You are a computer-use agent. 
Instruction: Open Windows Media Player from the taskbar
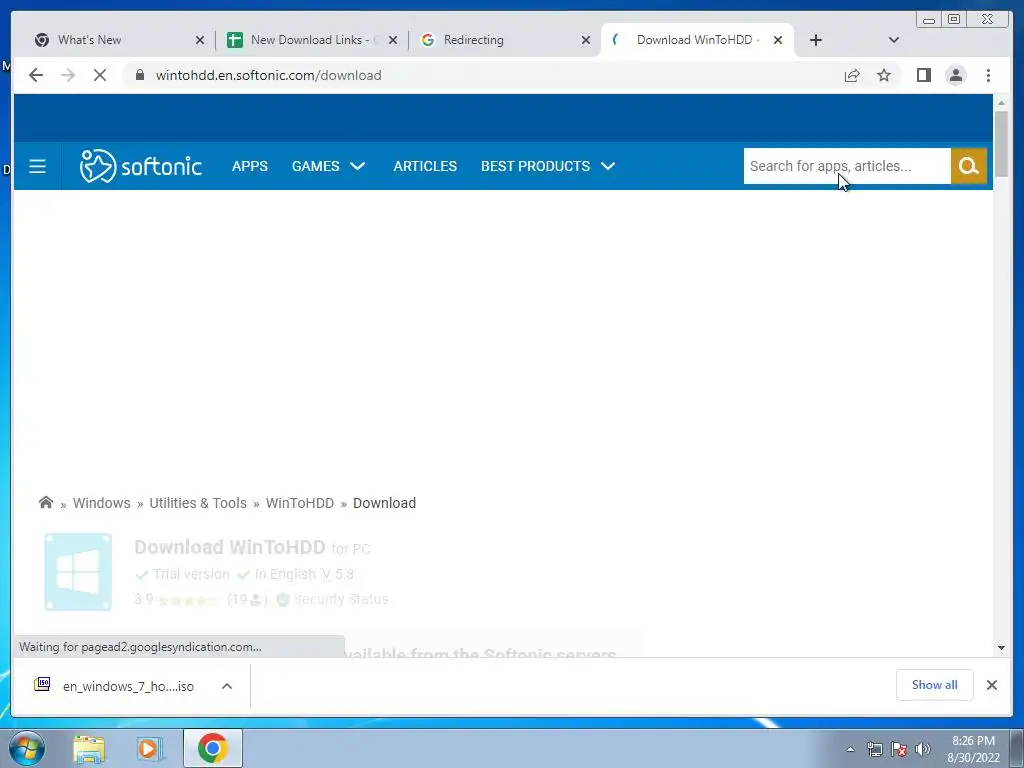tap(150, 749)
